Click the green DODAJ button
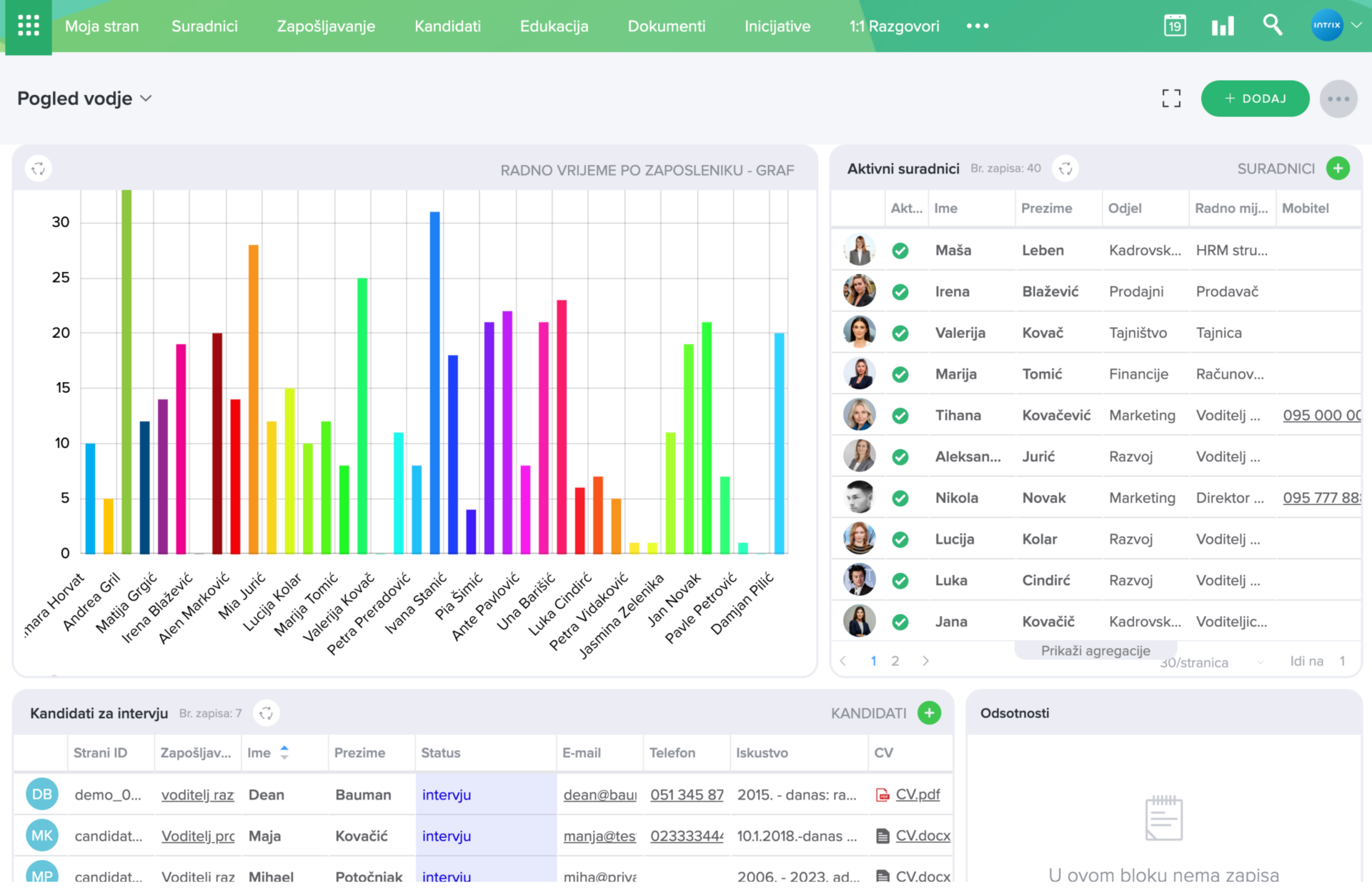Screen dimensions: 1372x888 [1255, 99]
